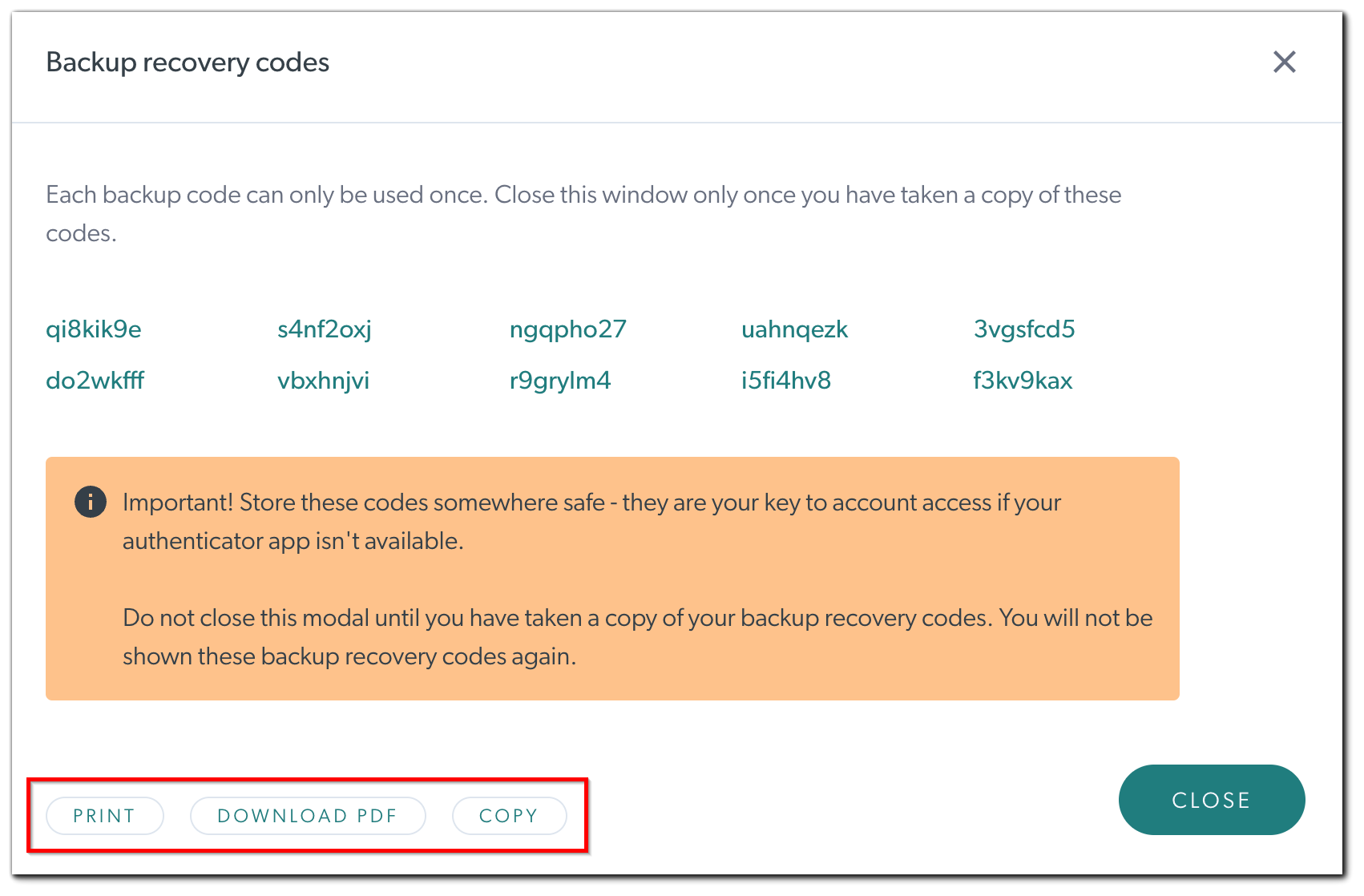Close the dialog with the CLOSE button
The width and height of the screenshot is (1364, 896).
1211,799
